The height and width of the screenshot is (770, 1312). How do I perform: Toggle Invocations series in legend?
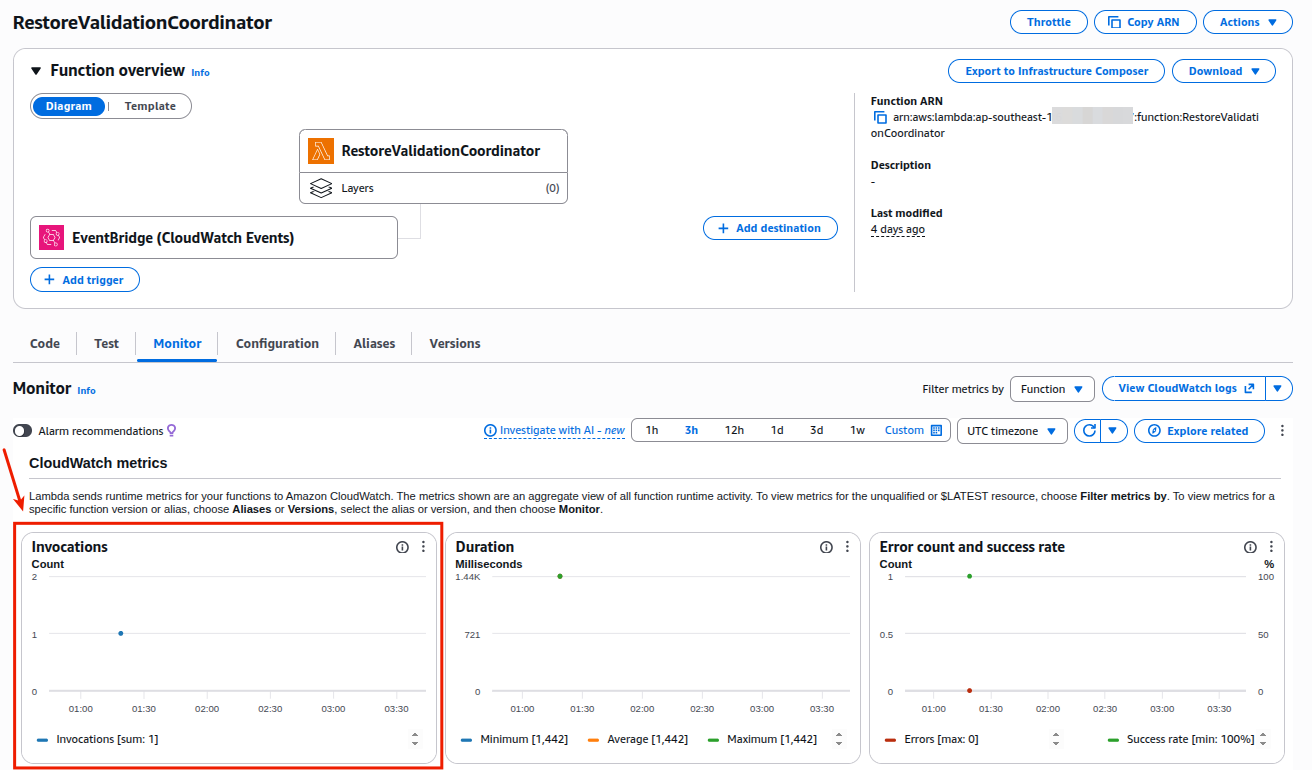click(x=98, y=739)
